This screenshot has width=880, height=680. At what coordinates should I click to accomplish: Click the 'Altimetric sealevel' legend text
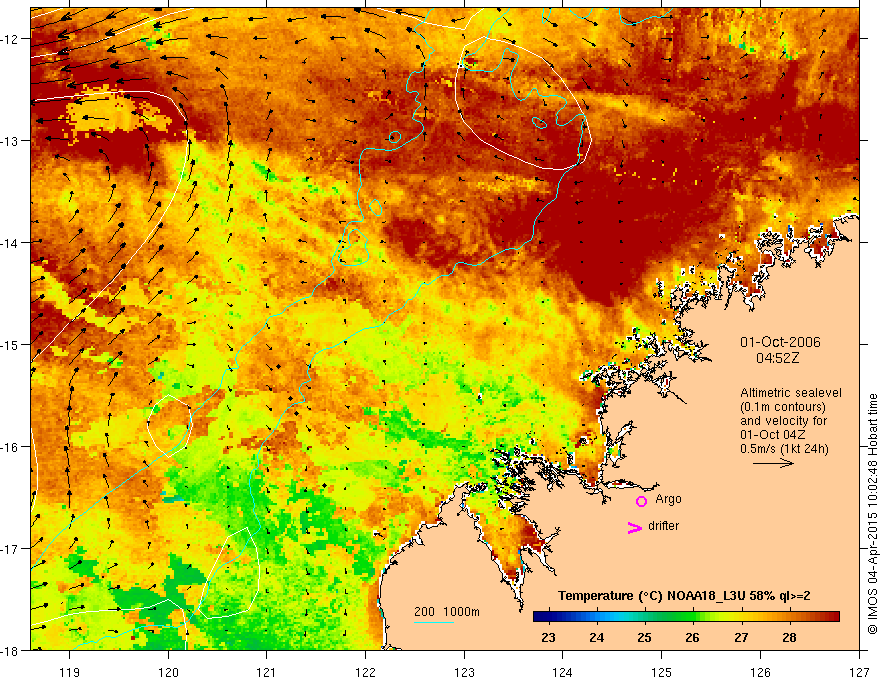pyautogui.click(x=791, y=393)
